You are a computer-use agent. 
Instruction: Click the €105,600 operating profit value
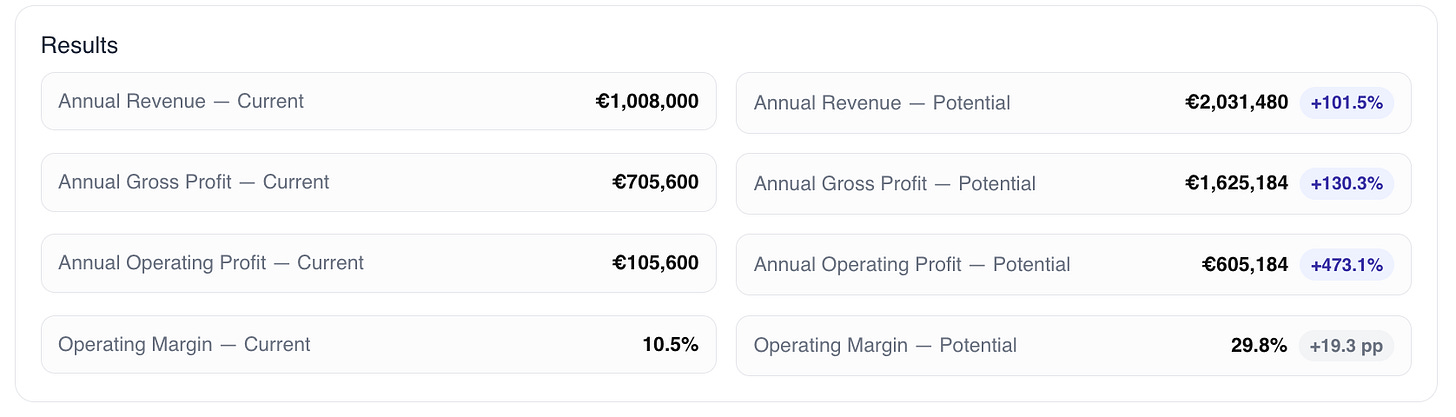tap(655, 263)
